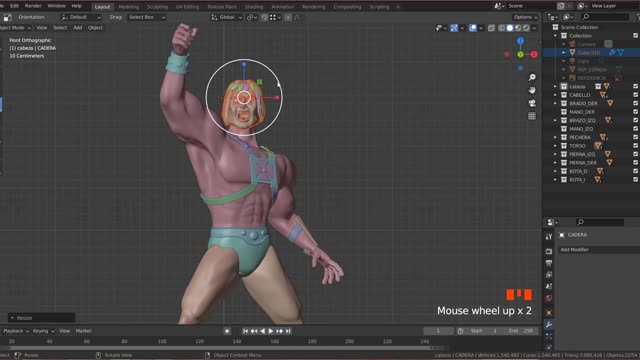Open the Particles properties tab icon

[x=549, y=337]
